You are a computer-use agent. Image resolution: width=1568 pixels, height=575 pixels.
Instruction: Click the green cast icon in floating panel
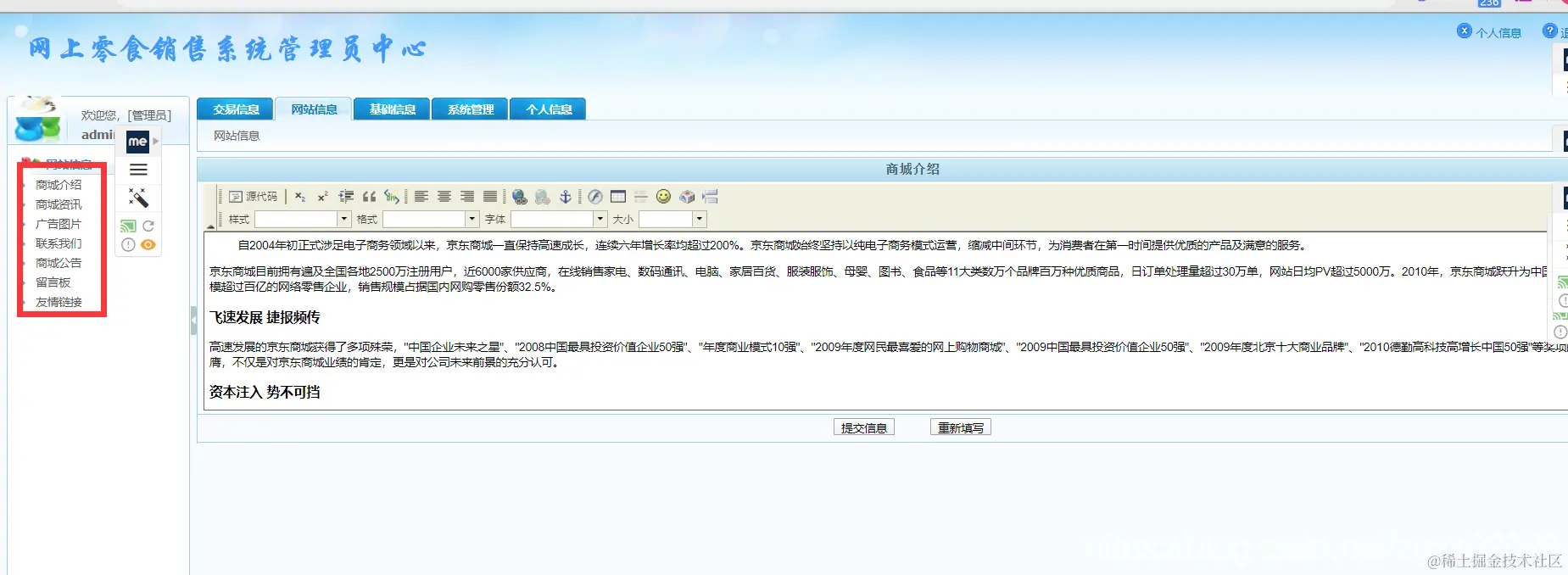(128, 226)
